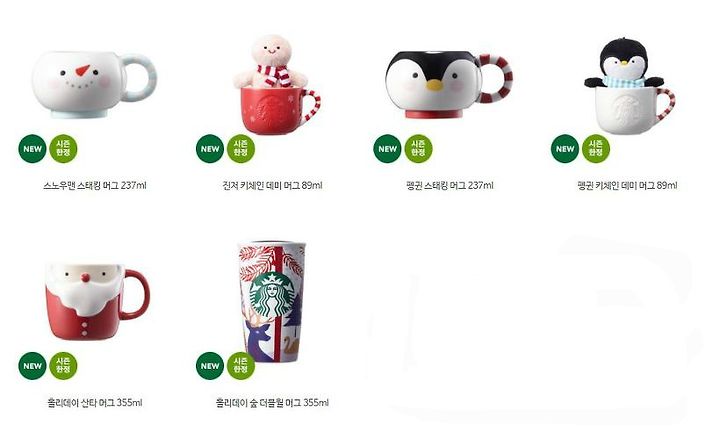View the white penguin keychain demi mug photo
This screenshot has height=432, width=720.
(630, 86)
